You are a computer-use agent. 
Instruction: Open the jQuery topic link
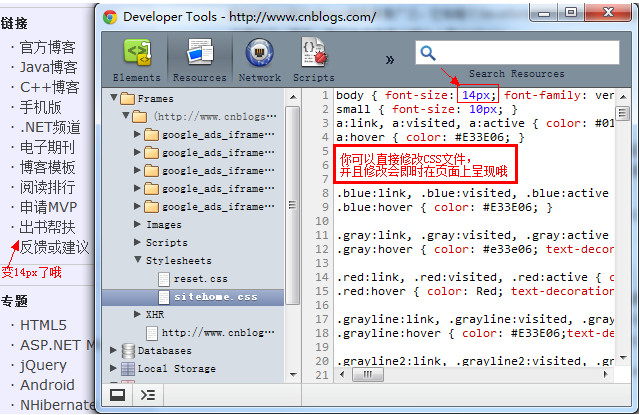(x=43, y=365)
